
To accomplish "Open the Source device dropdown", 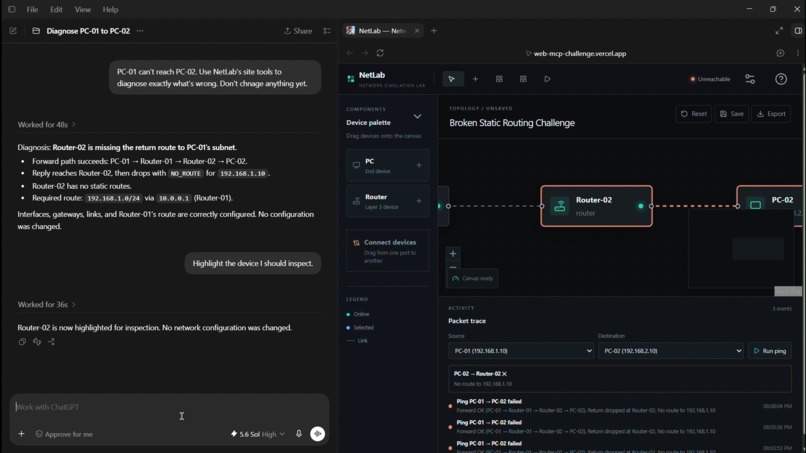I will [521, 351].
